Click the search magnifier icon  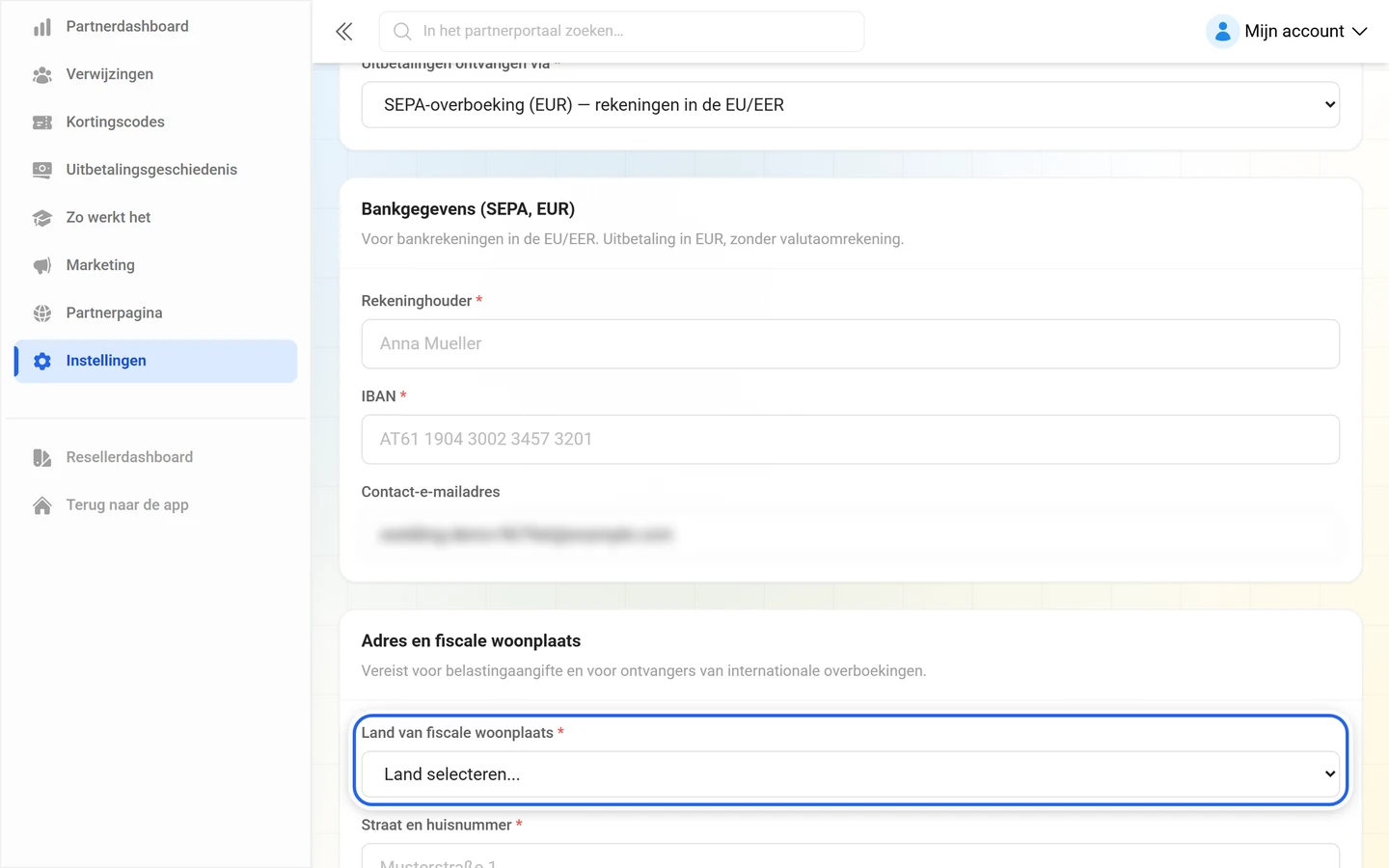402,32
